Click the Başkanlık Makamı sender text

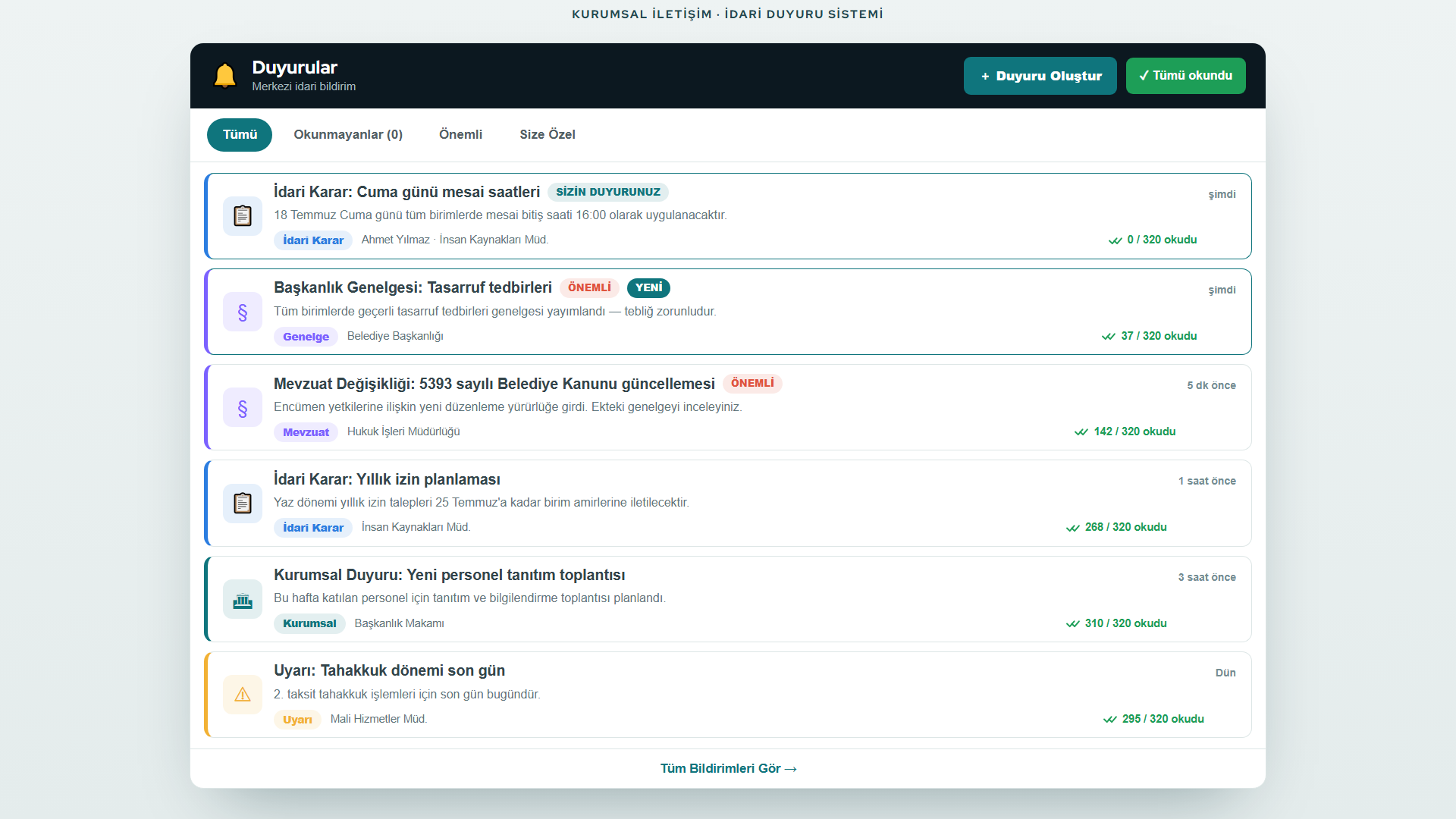pyautogui.click(x=400, y=623)
